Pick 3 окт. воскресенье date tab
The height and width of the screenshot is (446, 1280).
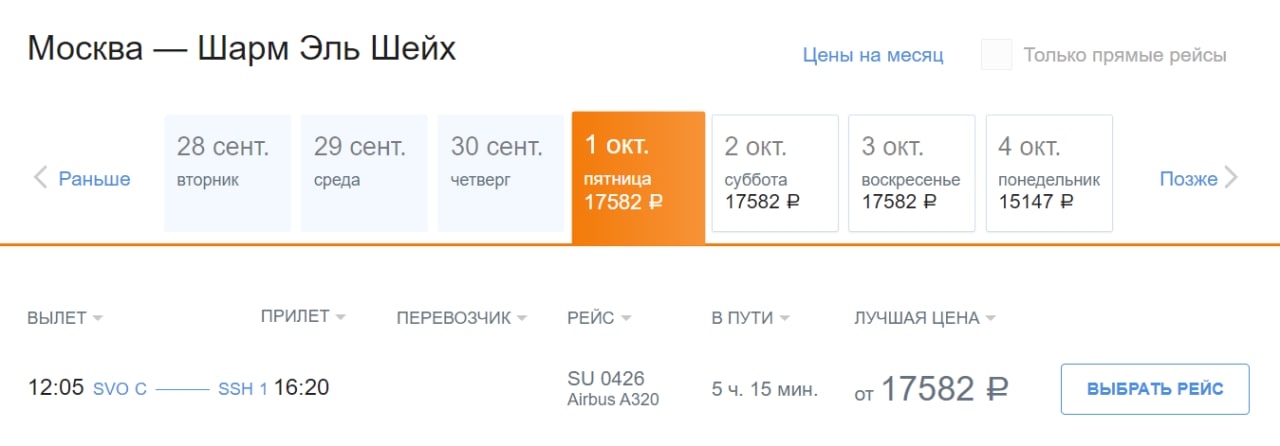[912, 174]
